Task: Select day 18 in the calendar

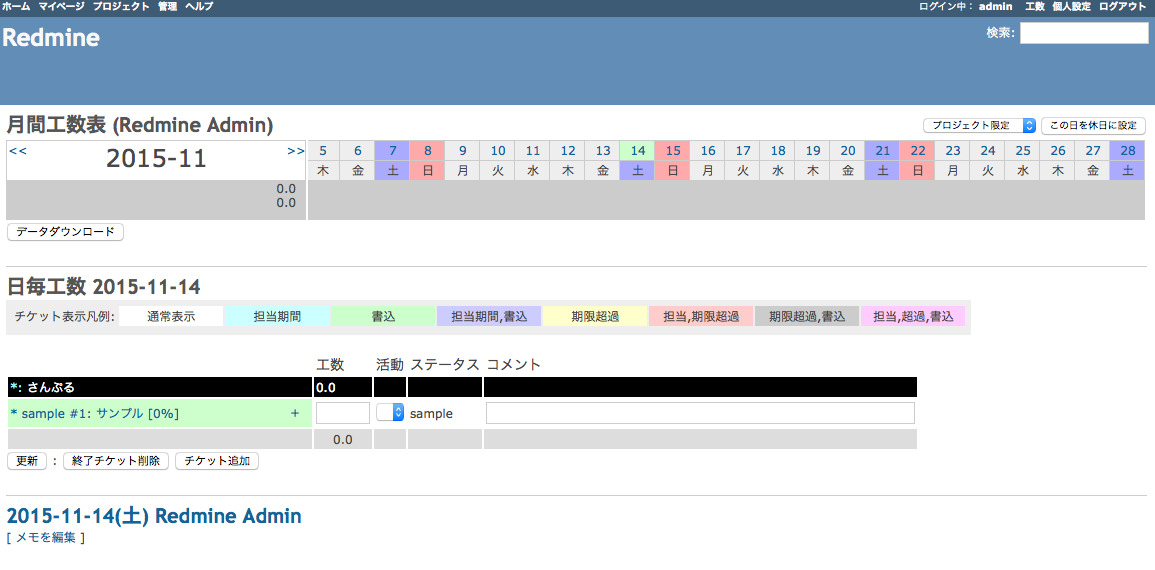Action: 778,151
